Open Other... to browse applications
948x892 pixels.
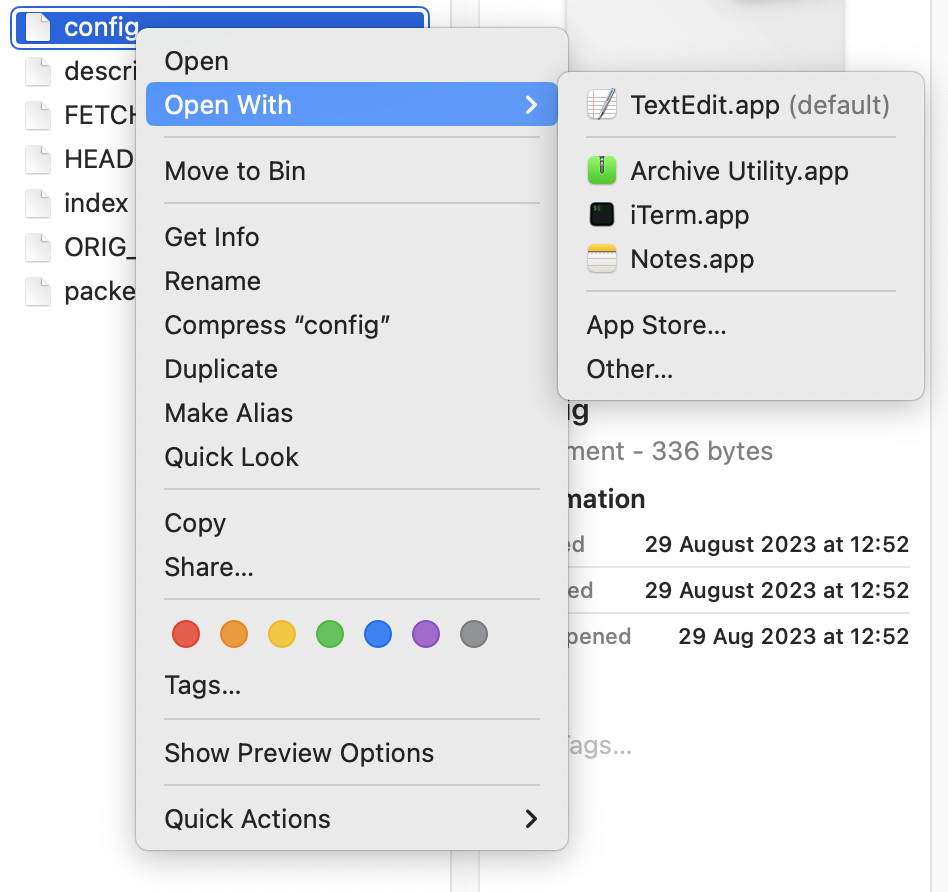point(628,369)
